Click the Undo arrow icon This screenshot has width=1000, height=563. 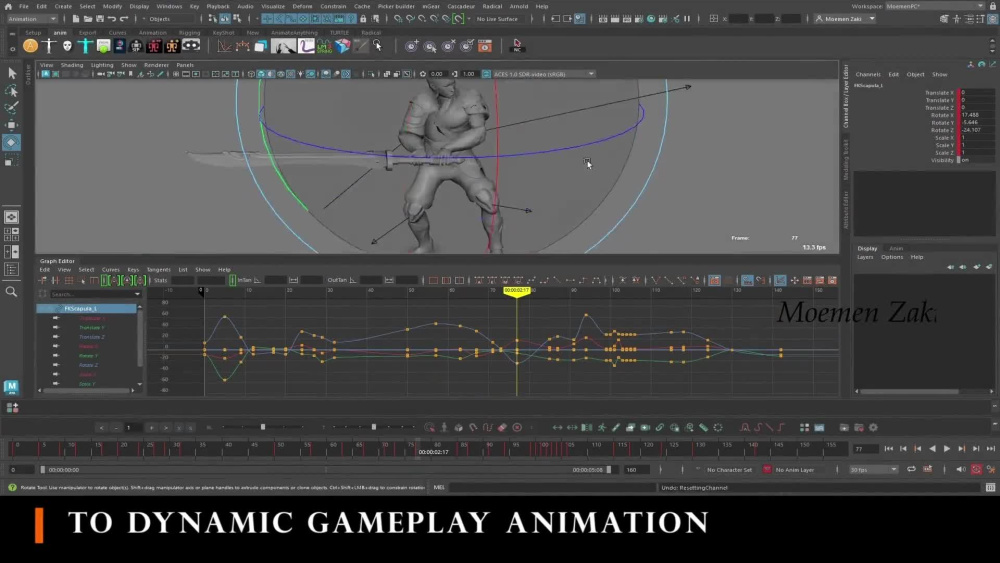pos(112,19)
